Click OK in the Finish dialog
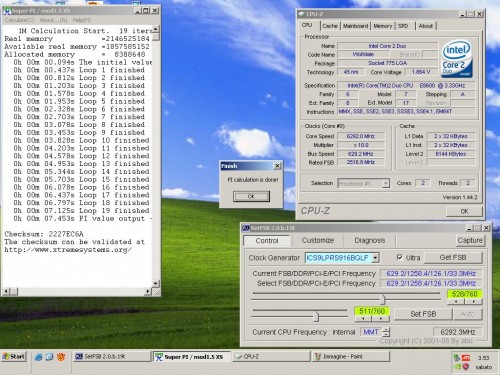Screen dimensions: 500x375 [x=251, y=196]
